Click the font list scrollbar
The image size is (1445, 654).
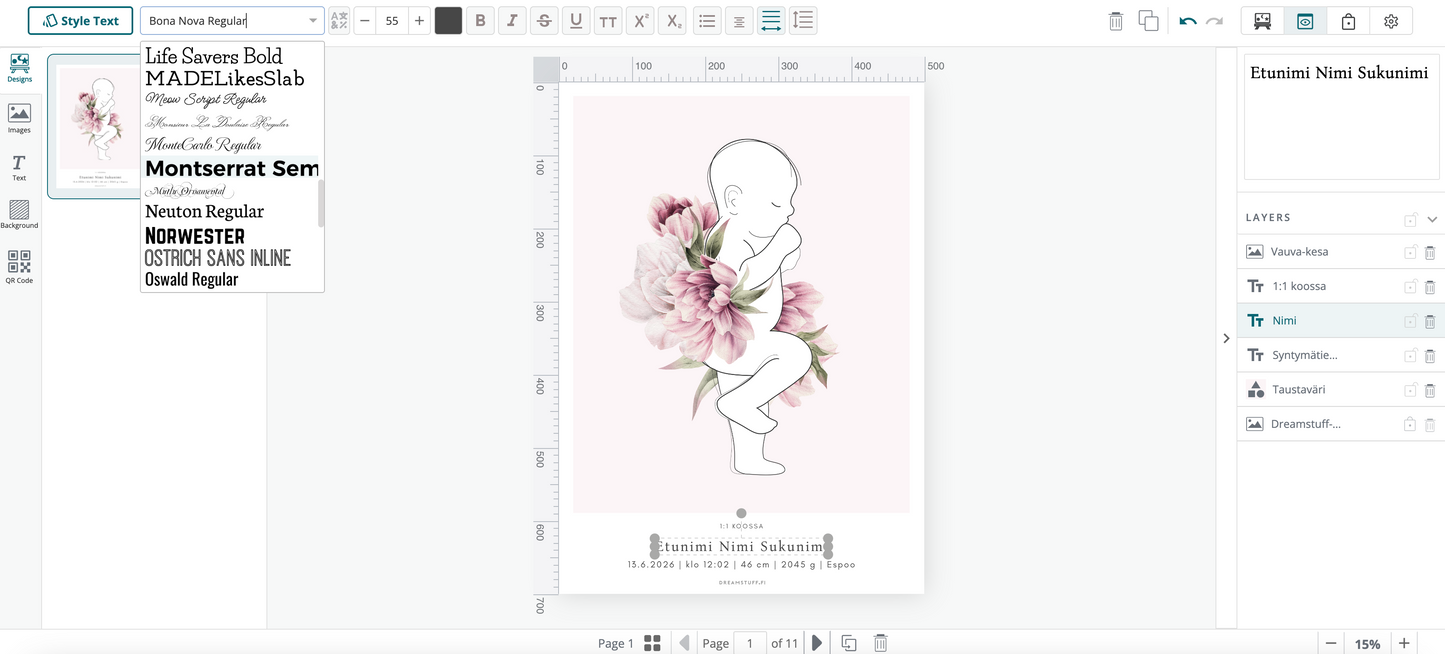[x=321, y=203]
